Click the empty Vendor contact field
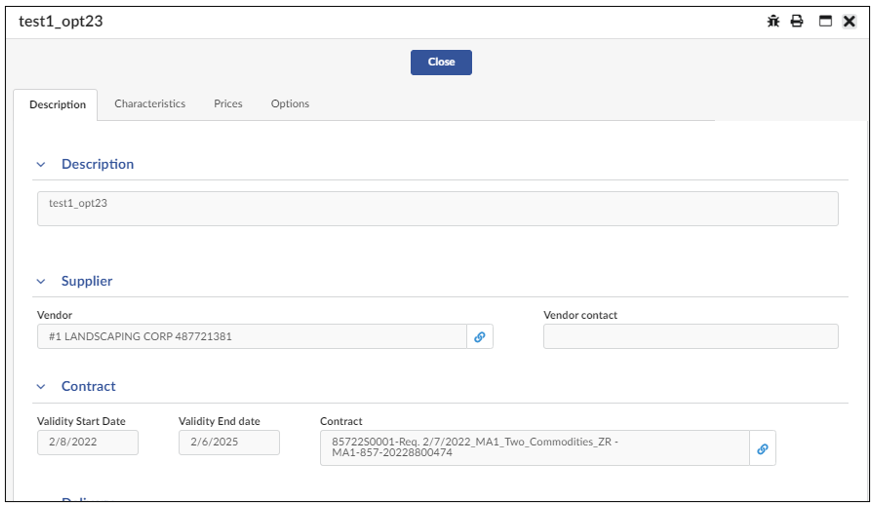This screenshot has width=879, height=507. [690, 337]
